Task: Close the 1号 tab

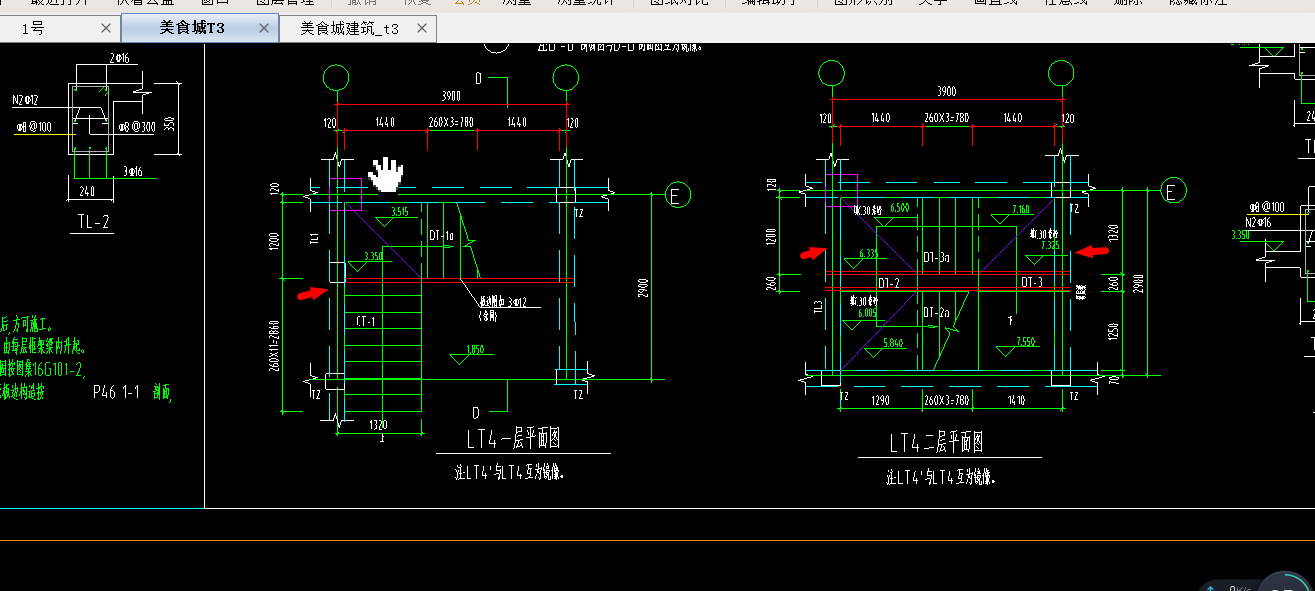Action: (x=106, y=29)
